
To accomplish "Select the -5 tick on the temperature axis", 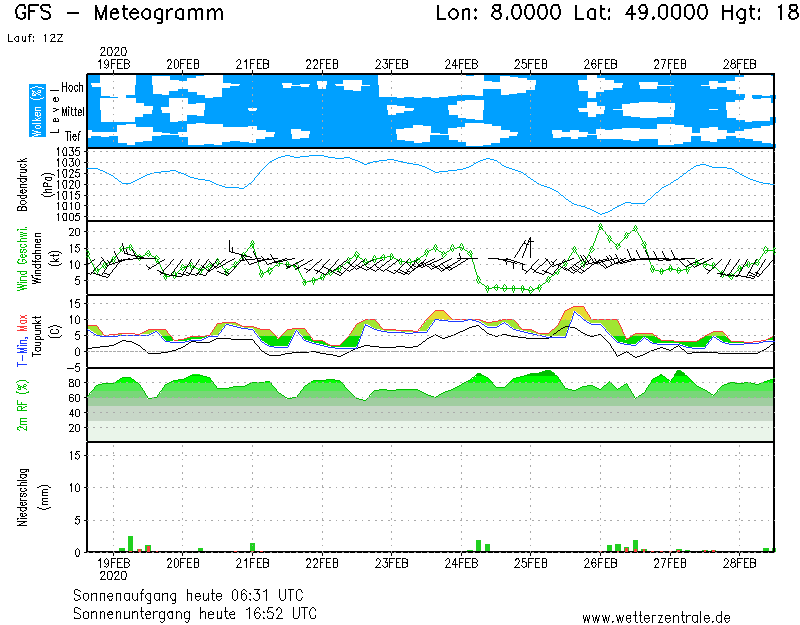I will tap(72, 368).
